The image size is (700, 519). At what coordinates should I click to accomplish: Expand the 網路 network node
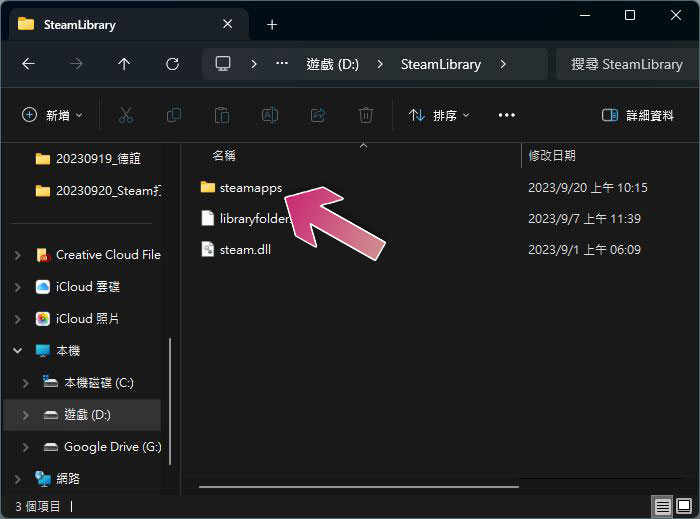(x=17, y=479)
